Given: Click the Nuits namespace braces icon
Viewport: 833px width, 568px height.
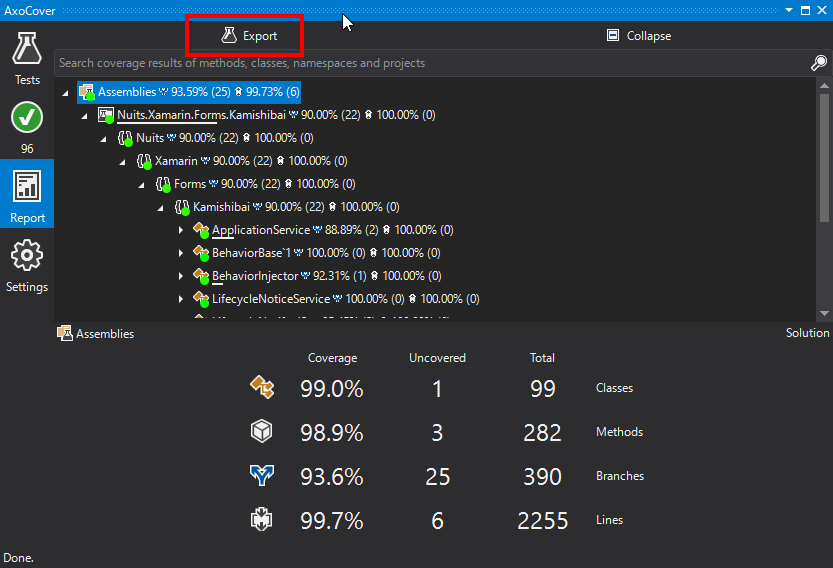Looking at the screenshot, I should click(x=125, y=138).
